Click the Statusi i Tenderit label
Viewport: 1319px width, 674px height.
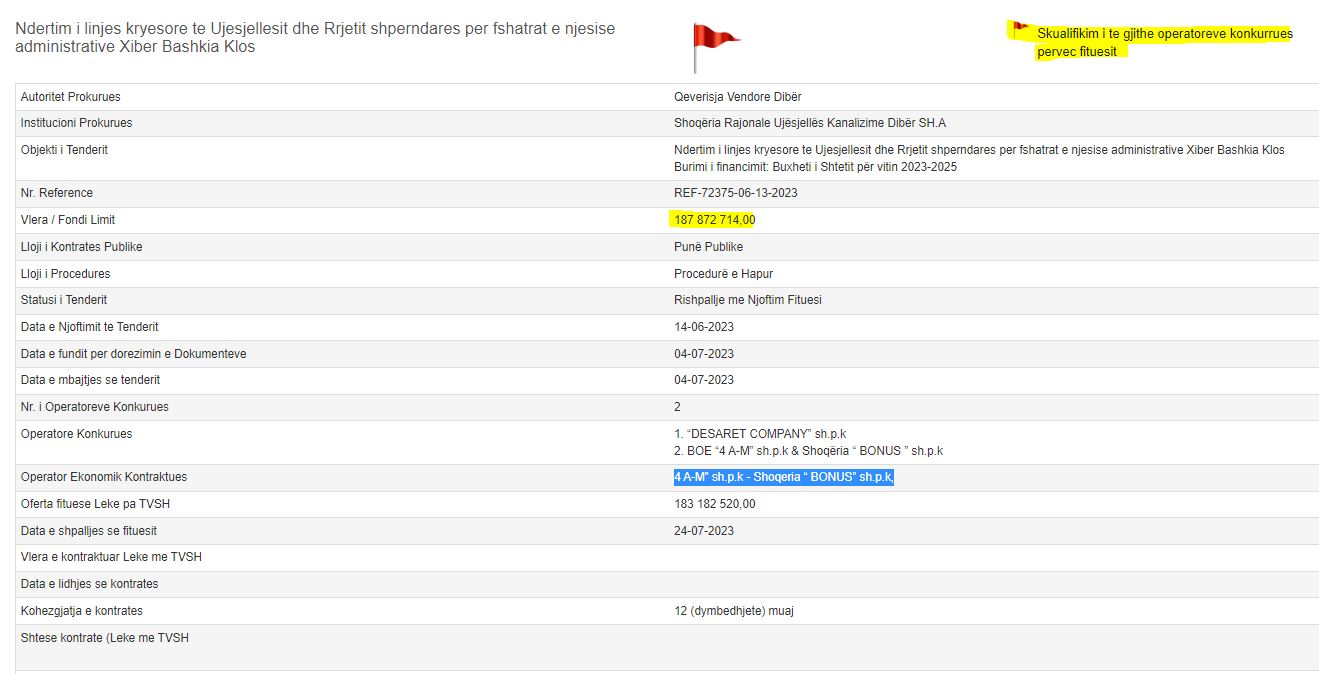(64, 300)
